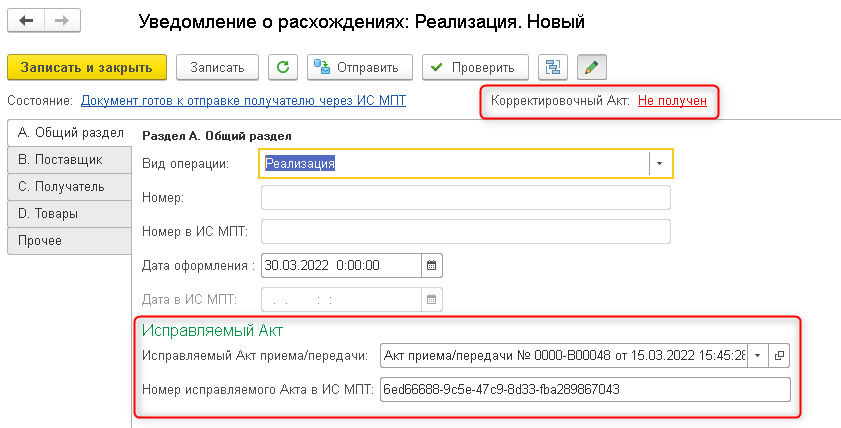Click the Номер в ИС МПТ field
841x428 pixels.
[x=466, y=232]
